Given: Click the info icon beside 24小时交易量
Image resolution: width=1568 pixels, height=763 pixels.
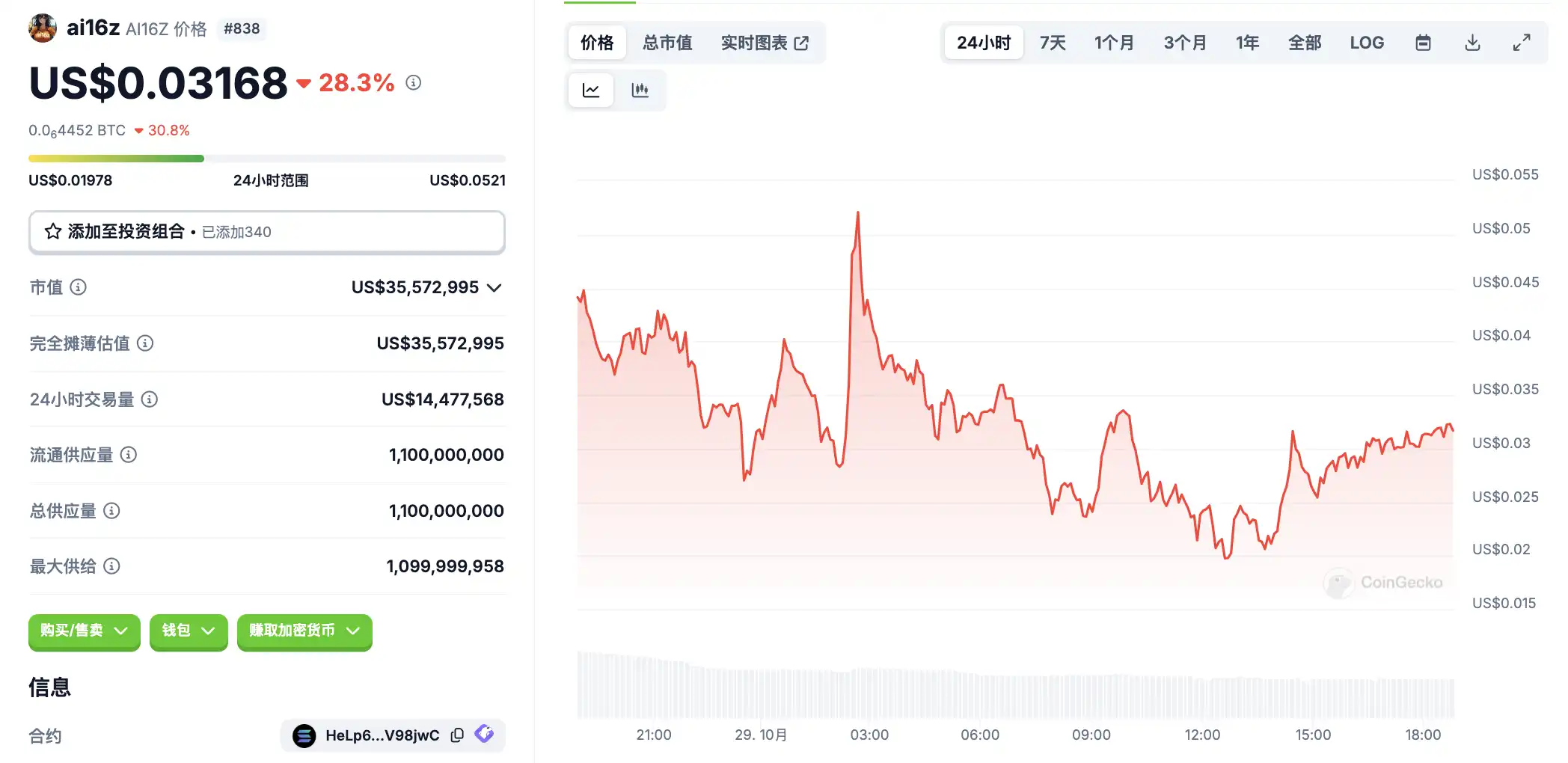Looking at the screenshot, I should click(x=150, y=399).
